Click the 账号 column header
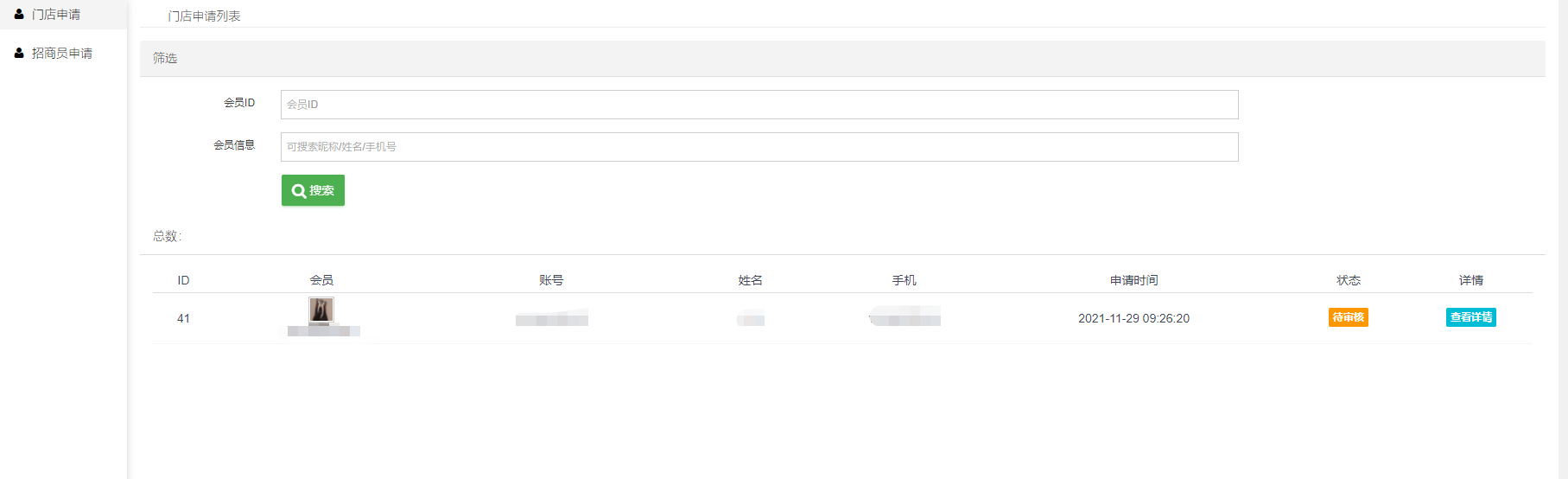This screenshot has width=1568, height=479. click(551, 280)
